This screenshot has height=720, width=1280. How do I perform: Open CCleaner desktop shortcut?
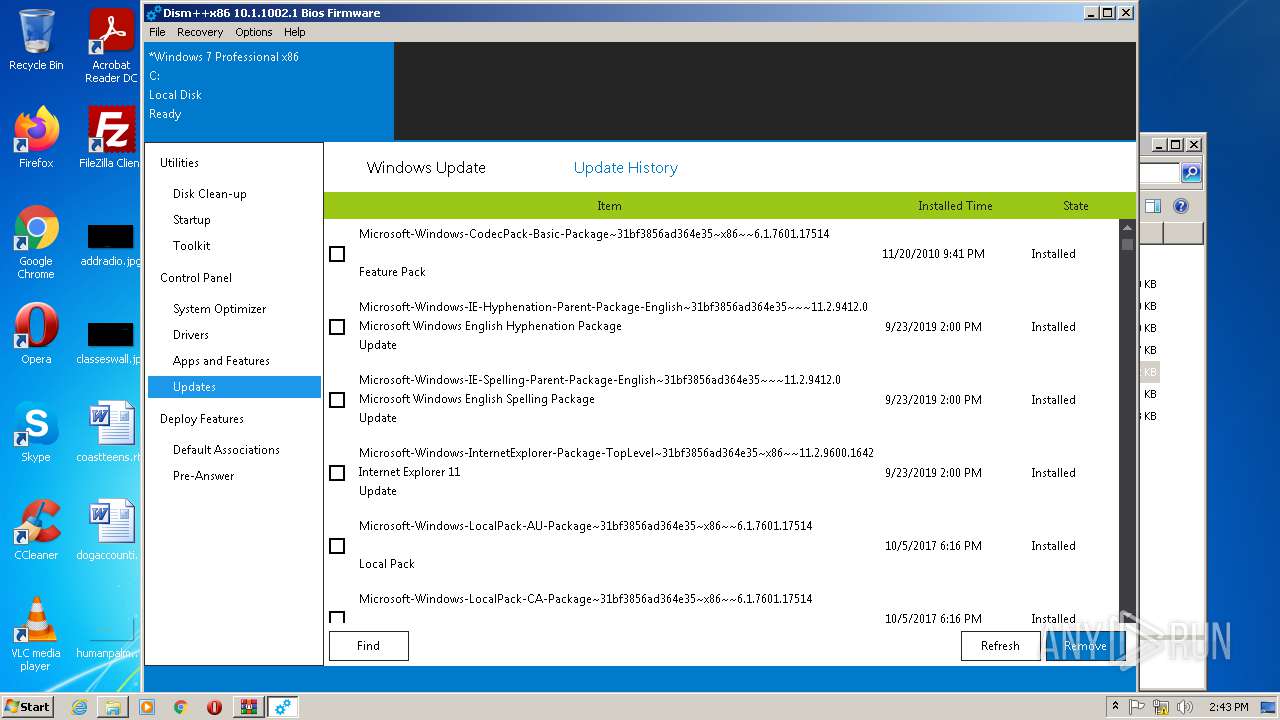36,530
